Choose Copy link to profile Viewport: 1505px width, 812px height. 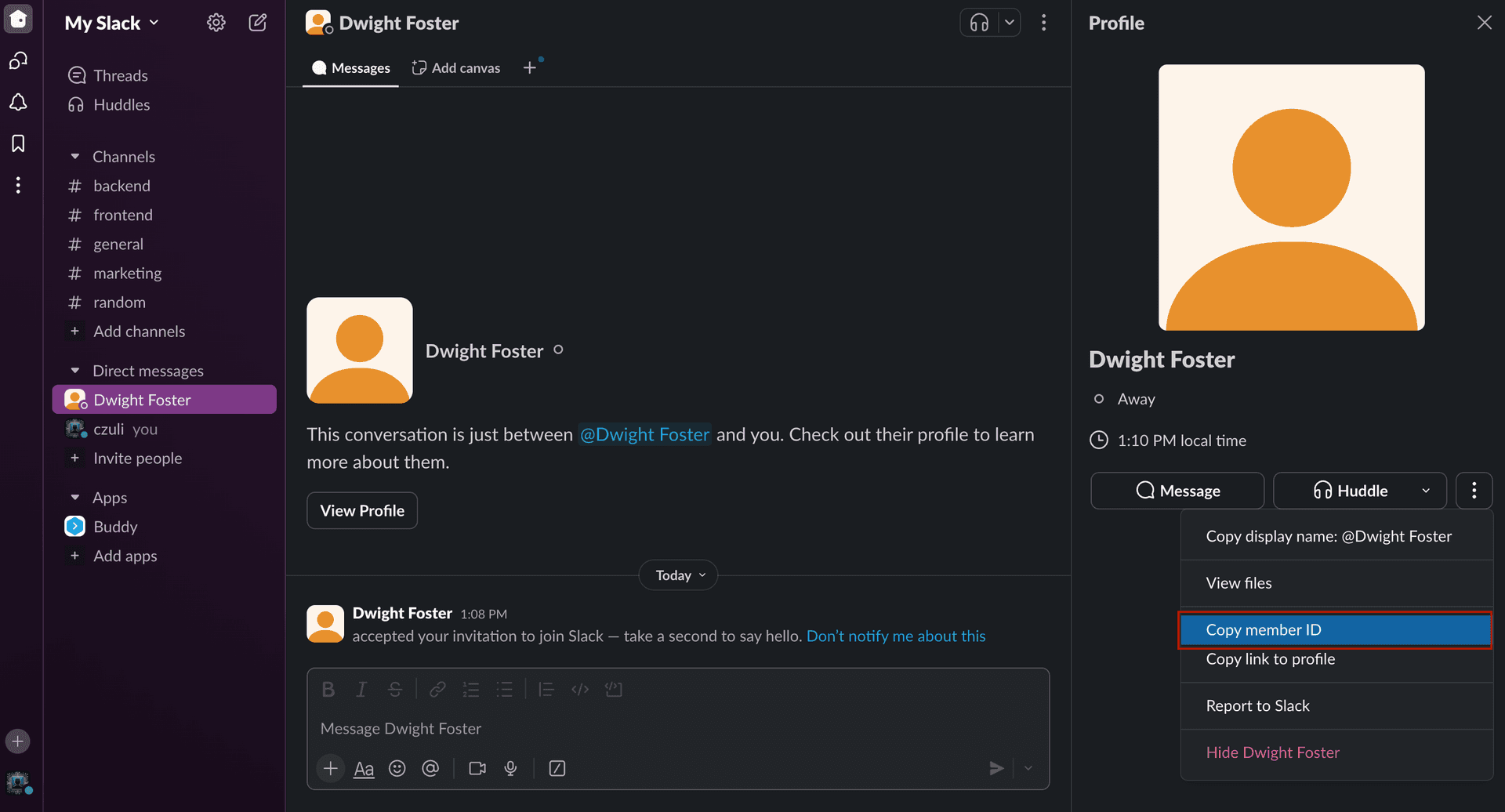pos(1270,659)
